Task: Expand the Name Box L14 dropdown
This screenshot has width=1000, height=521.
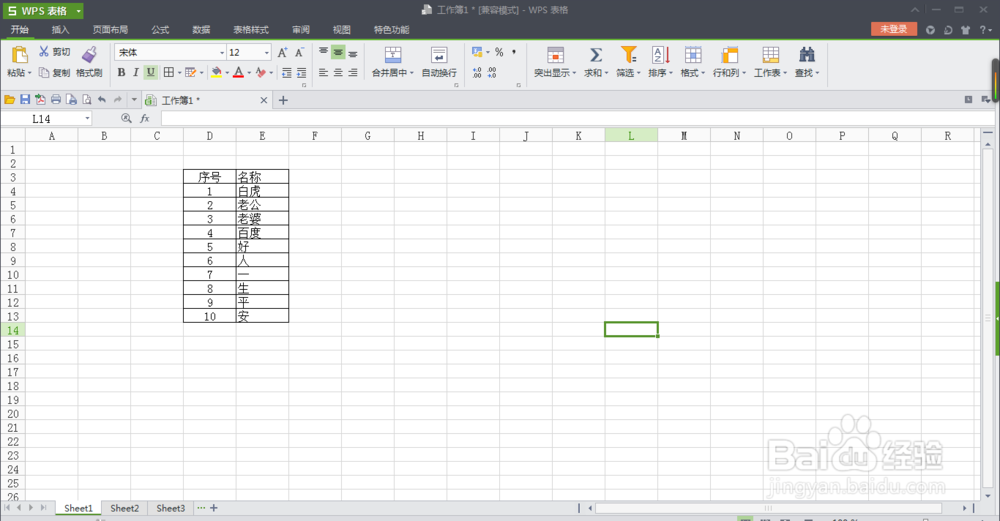Action: [x=87, y=119]
